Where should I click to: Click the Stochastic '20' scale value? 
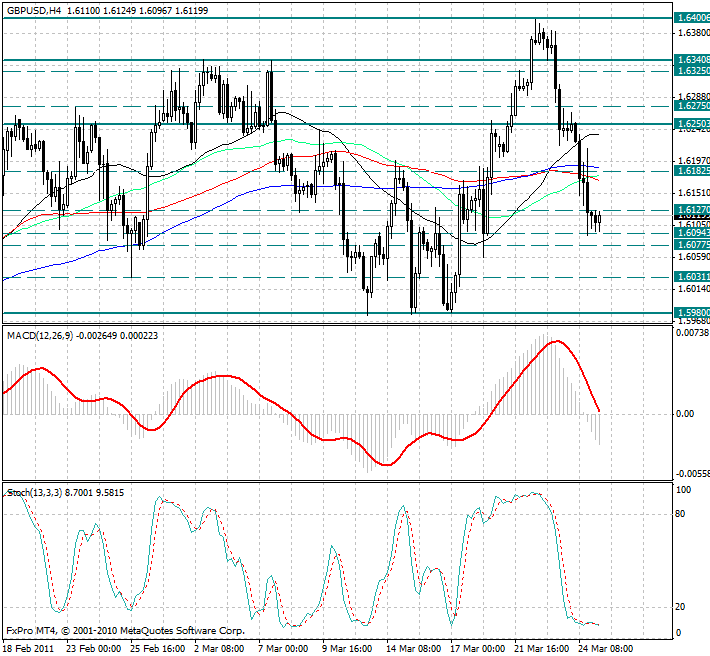[680, 607]
